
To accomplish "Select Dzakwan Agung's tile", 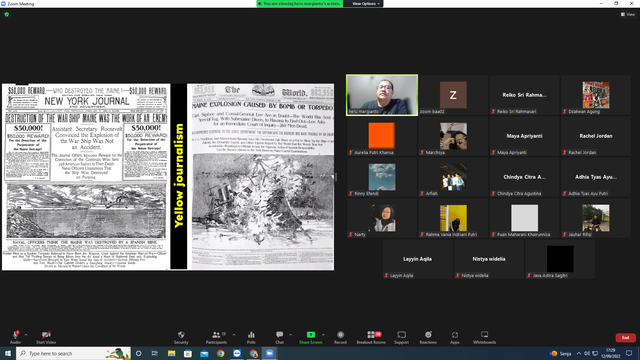I will 596,95.
